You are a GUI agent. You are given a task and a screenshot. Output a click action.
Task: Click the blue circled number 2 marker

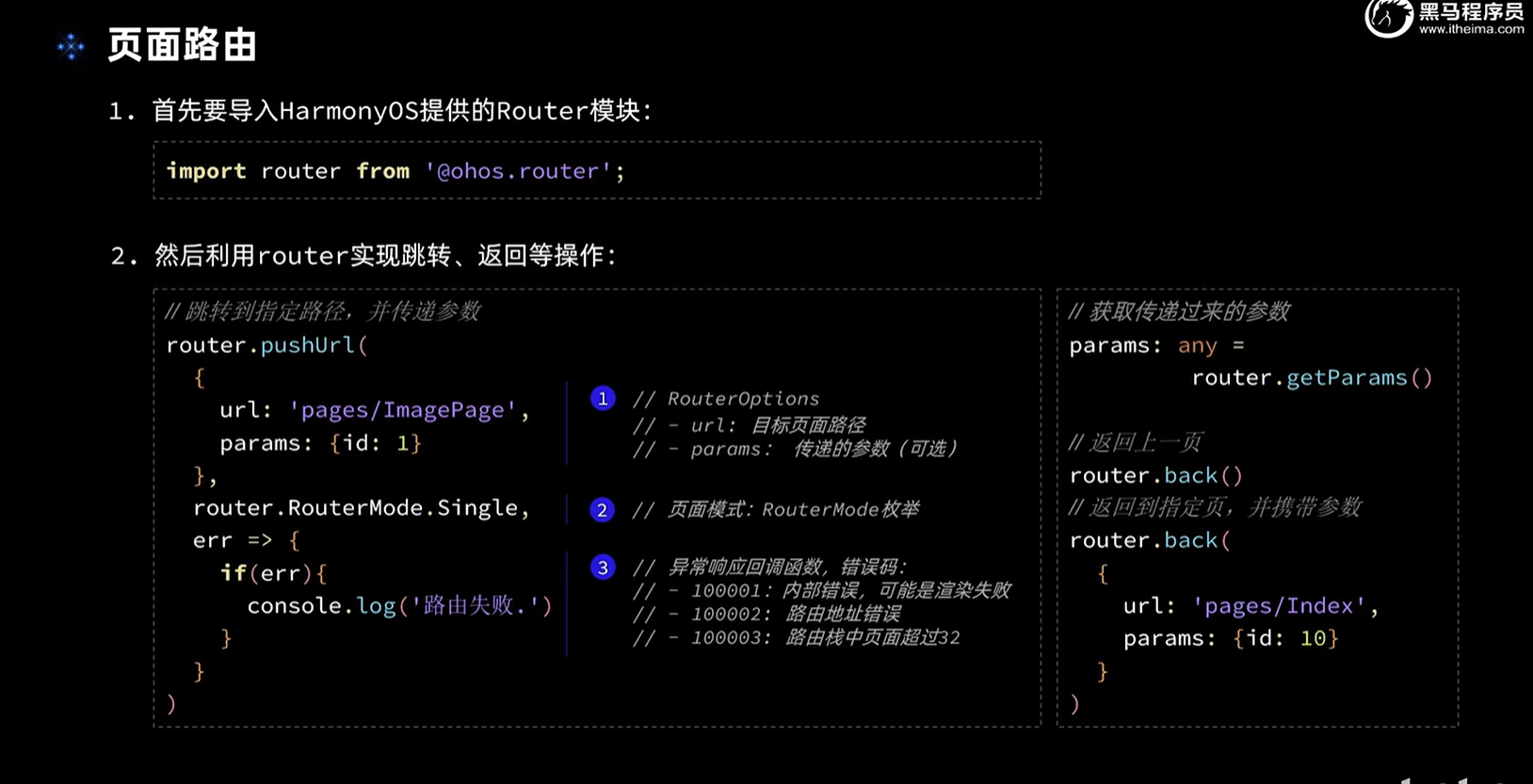(602, 510)
